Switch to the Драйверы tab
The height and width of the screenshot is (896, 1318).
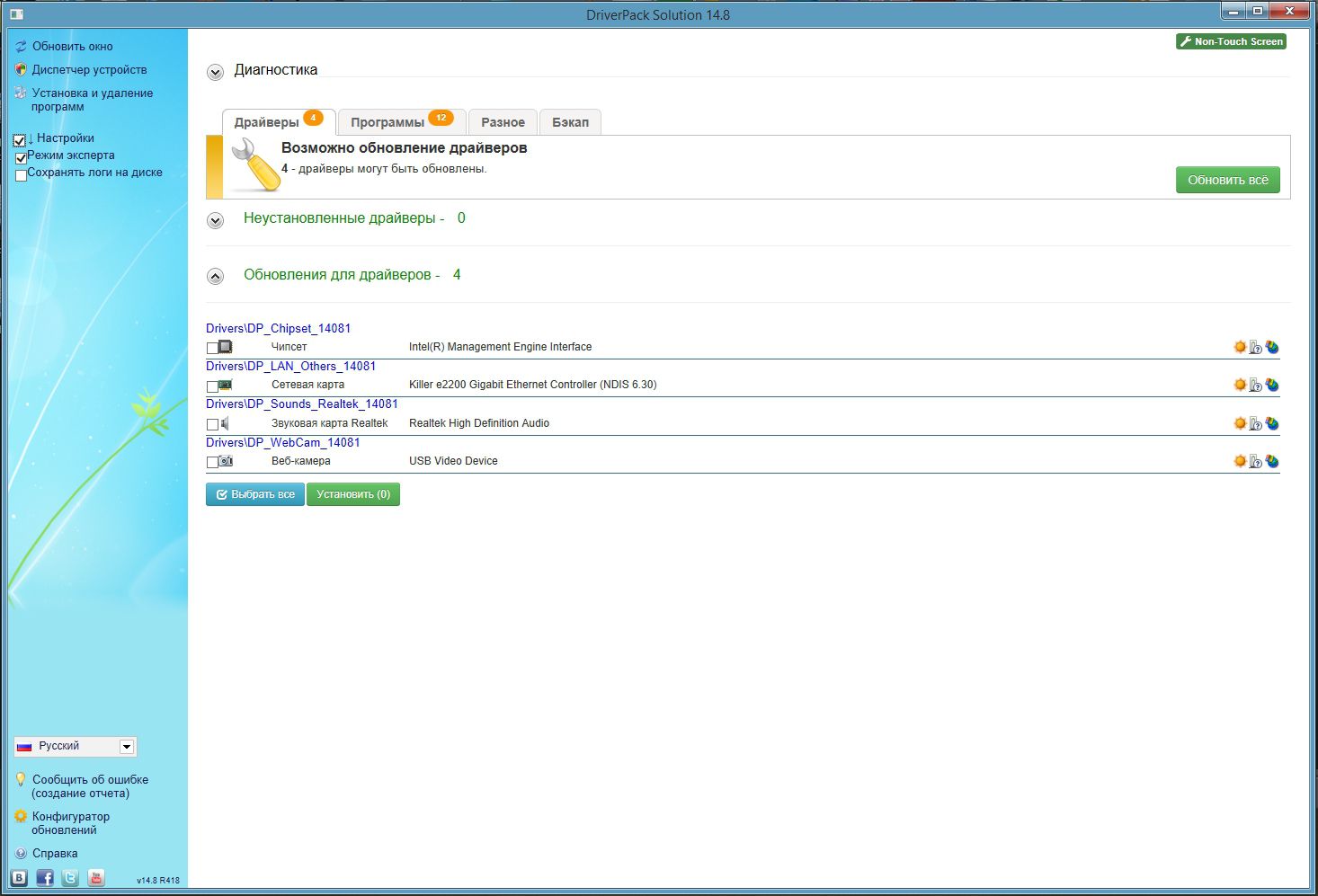279,122
